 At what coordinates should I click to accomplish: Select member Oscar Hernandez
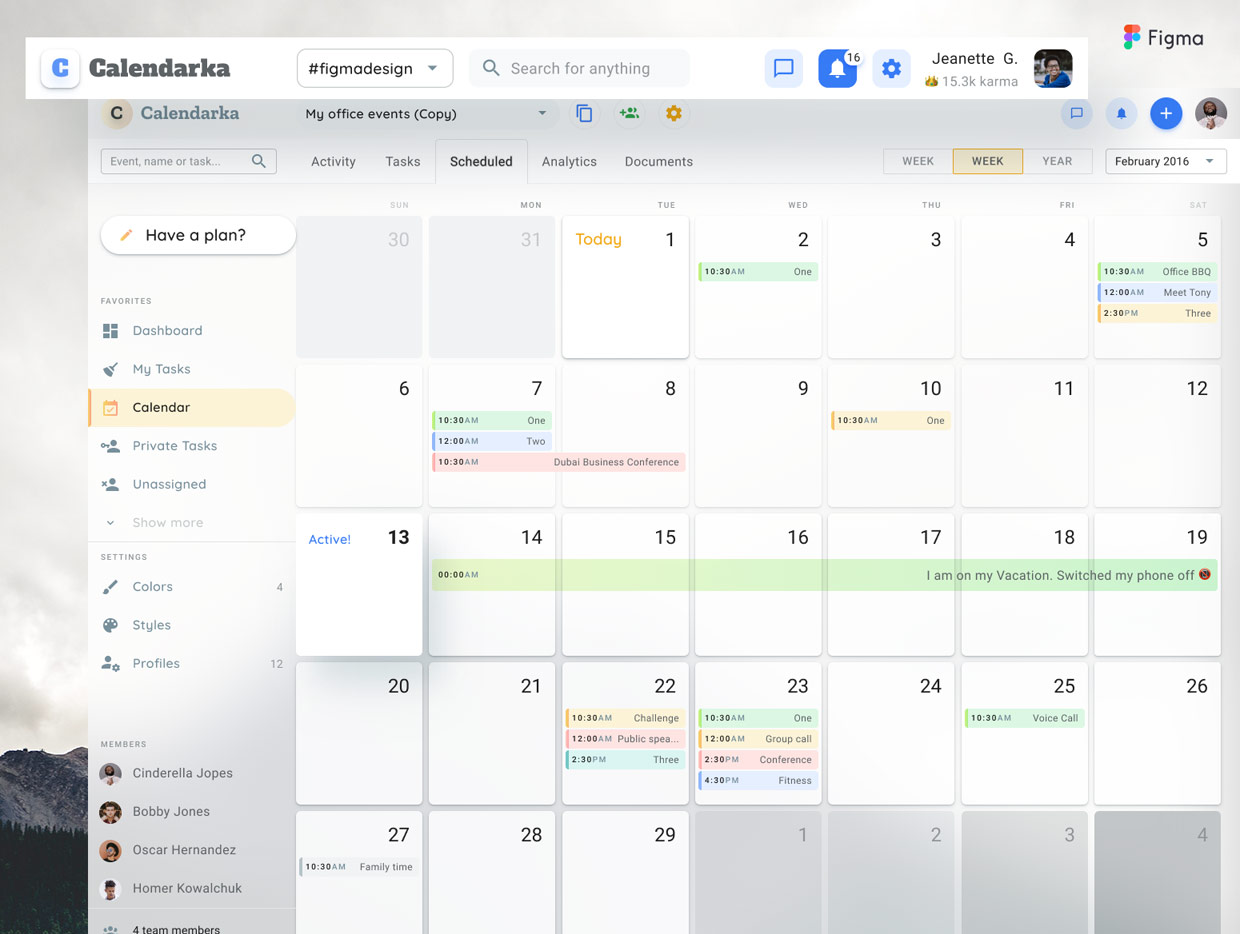(192, 850)
